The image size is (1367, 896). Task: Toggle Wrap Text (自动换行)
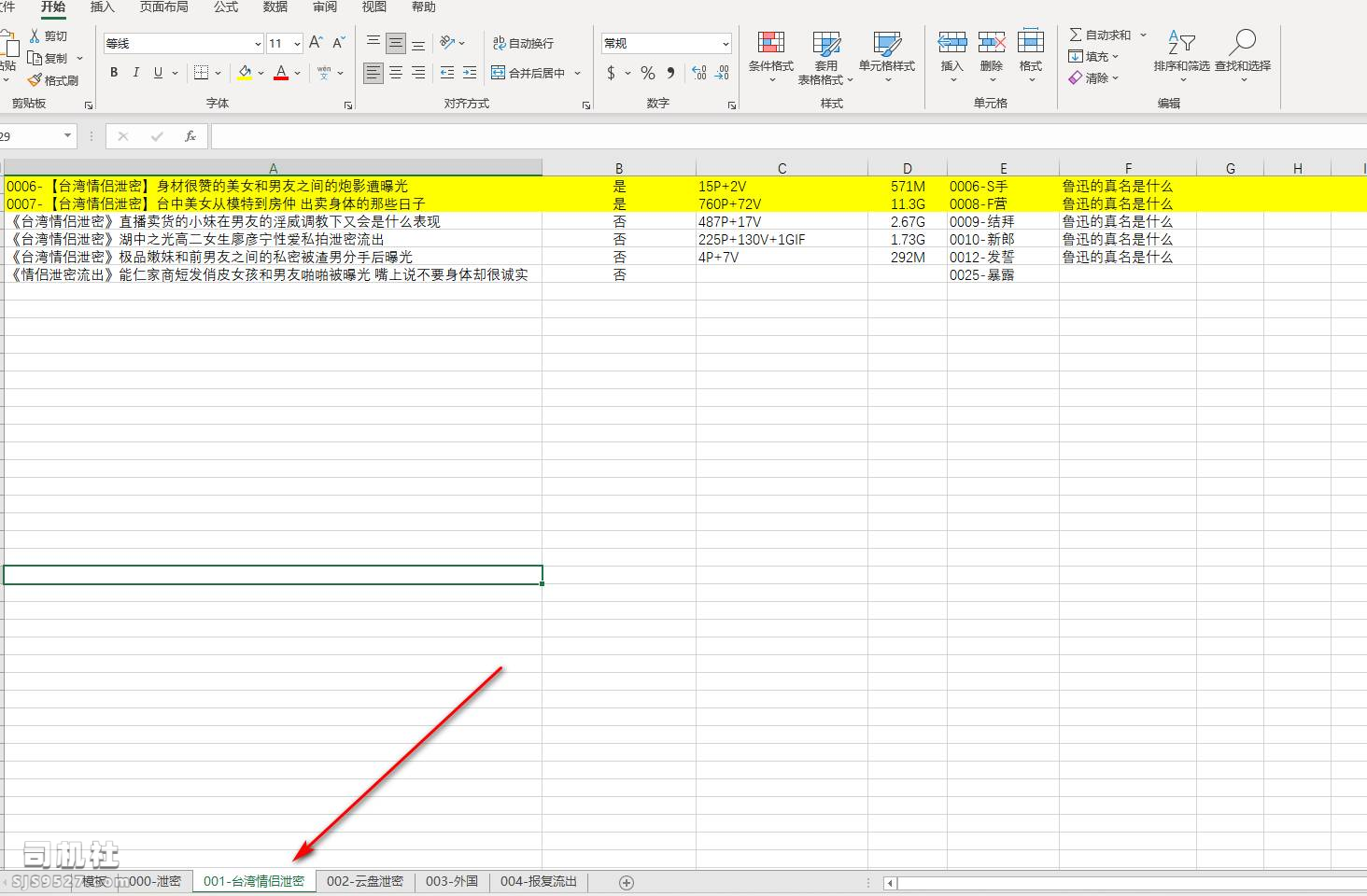523,43
